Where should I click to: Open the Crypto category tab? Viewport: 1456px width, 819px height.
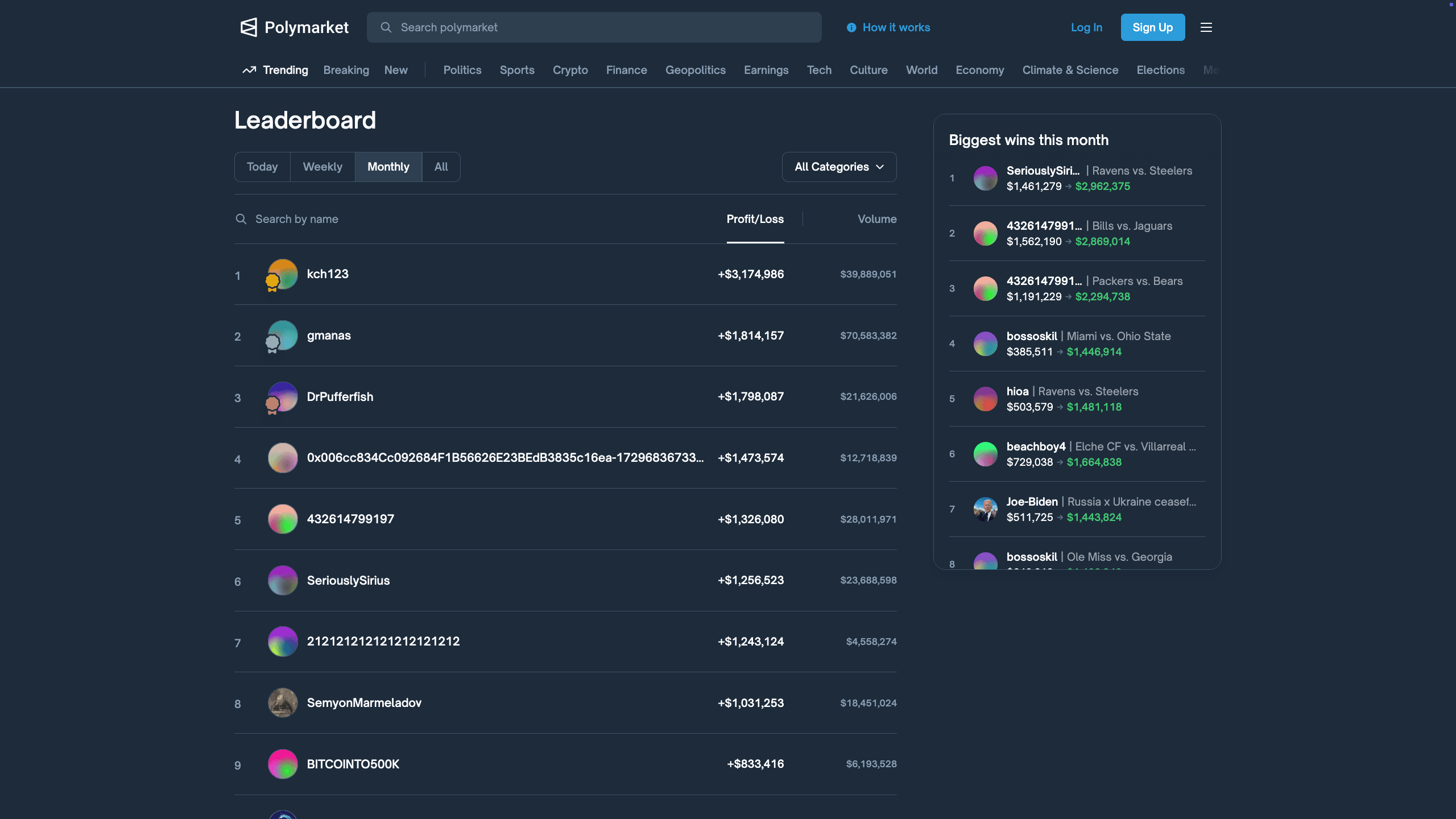[x=570, y=70]
